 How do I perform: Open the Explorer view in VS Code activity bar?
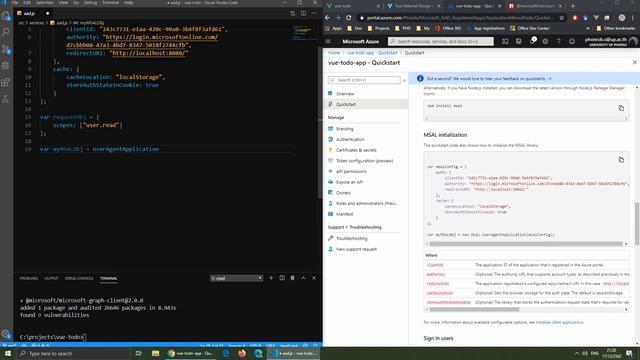coord(5,16)
